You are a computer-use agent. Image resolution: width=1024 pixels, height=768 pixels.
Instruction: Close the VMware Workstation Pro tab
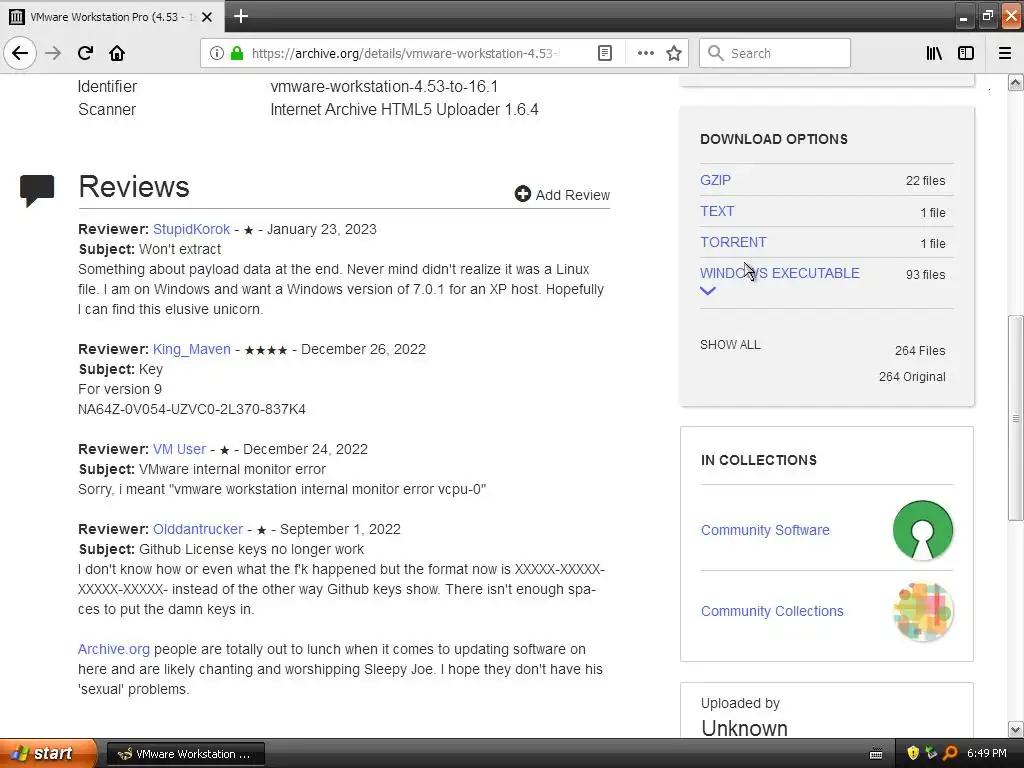click(x=207, y=17)
